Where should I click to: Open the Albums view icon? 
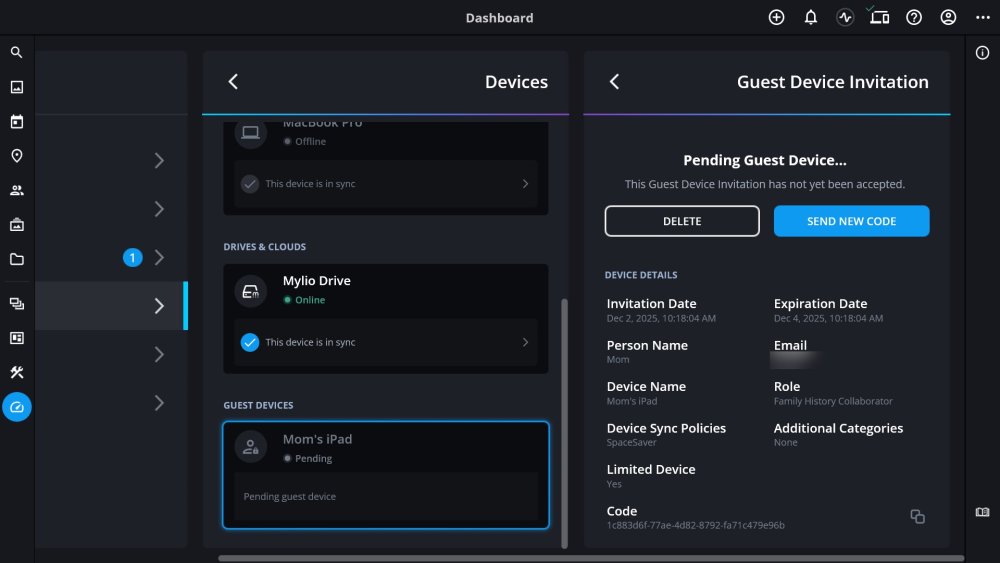coord(17,224)
